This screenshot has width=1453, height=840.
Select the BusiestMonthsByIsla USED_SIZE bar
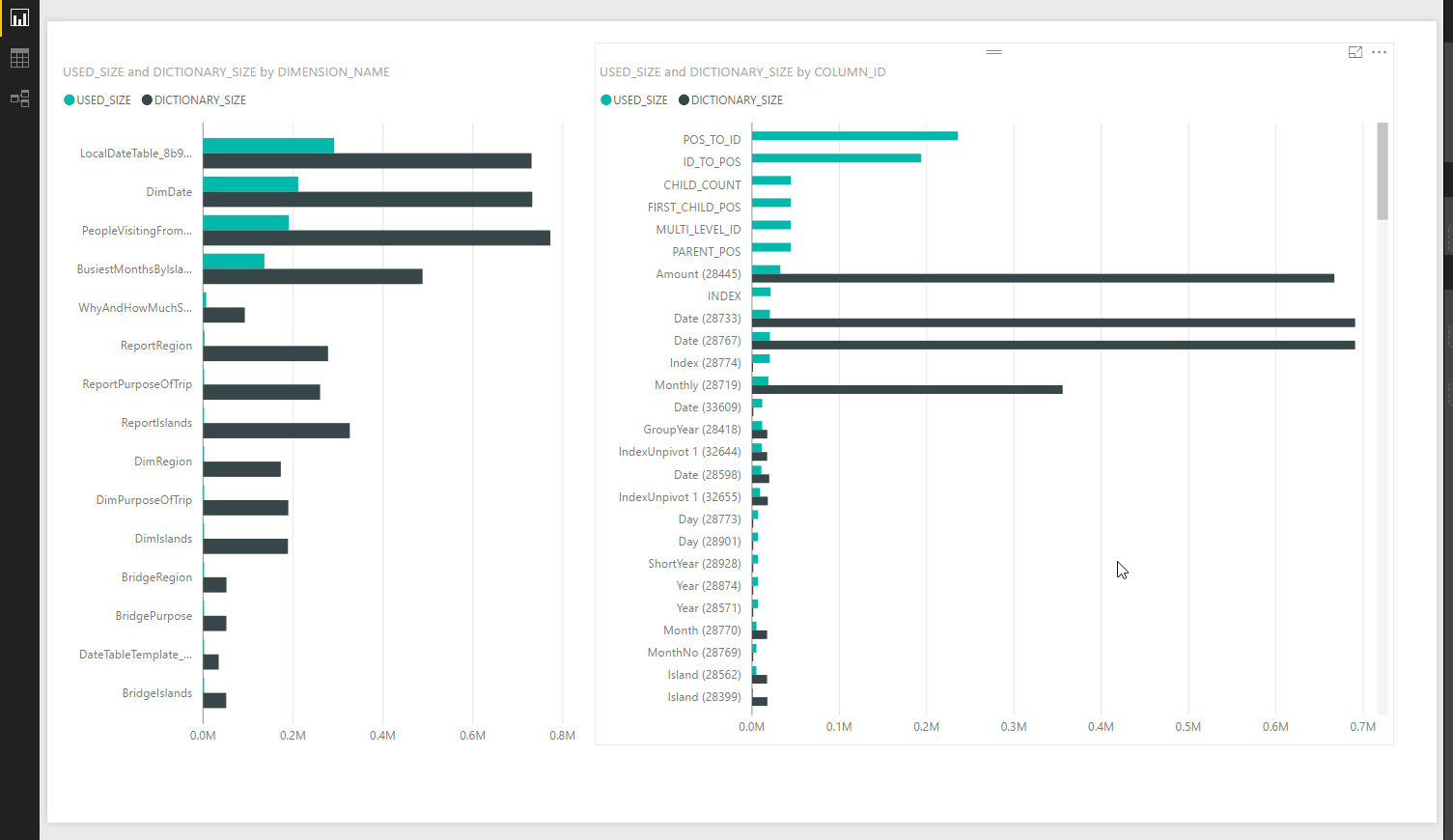tap(232, 260)
